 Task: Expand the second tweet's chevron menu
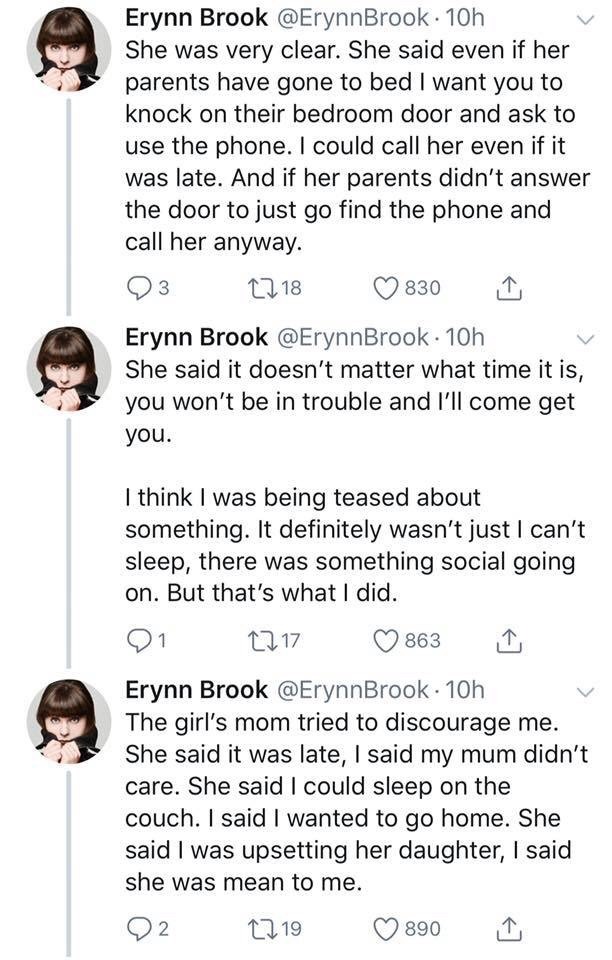[586, 337]
